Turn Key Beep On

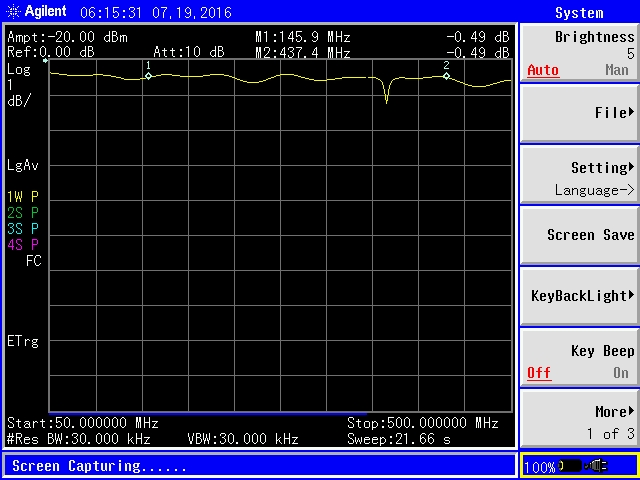pyautogui.click(x=621, y=373)
